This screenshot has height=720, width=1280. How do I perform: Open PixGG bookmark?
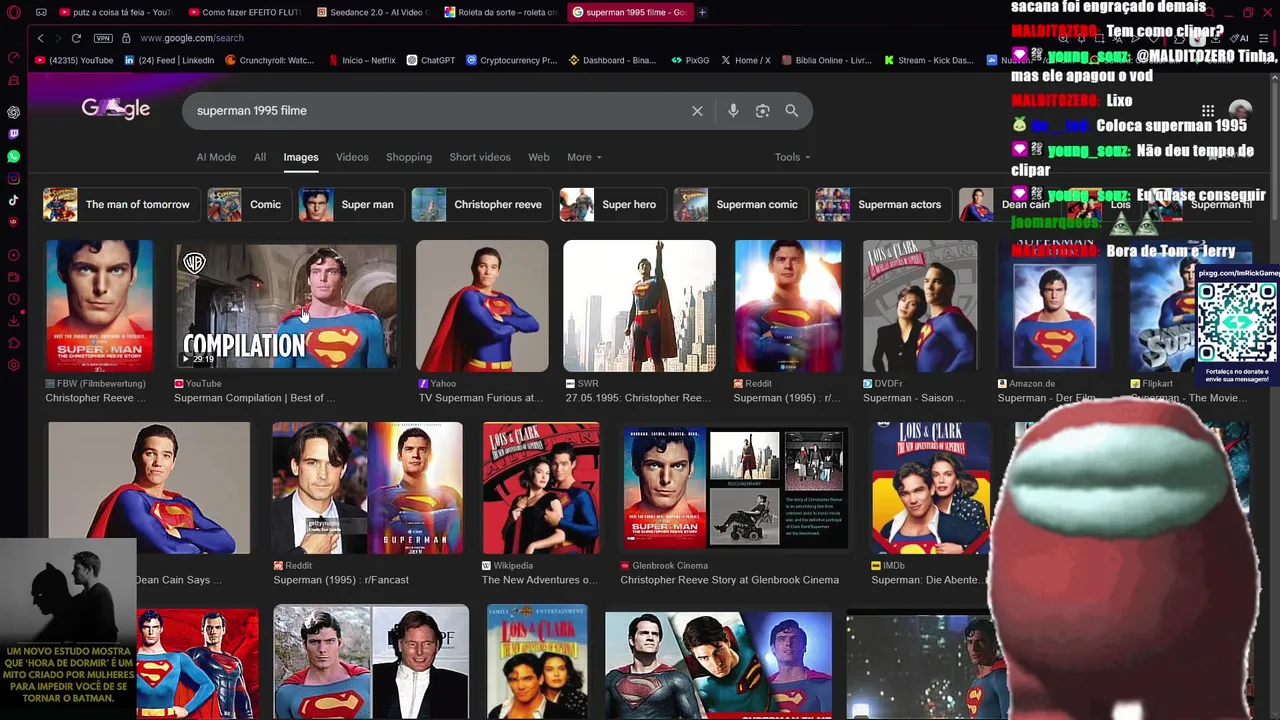click(690, 60)
